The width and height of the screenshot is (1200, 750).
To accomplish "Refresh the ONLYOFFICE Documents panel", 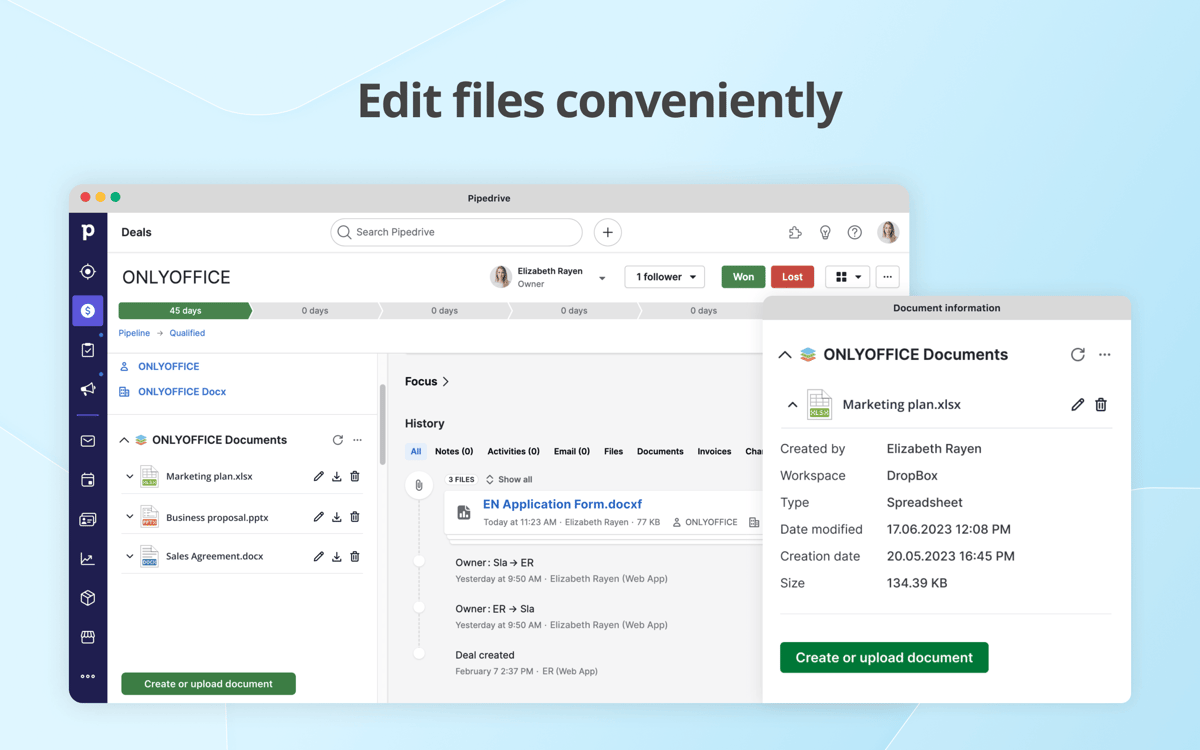I will click(337, 440).
